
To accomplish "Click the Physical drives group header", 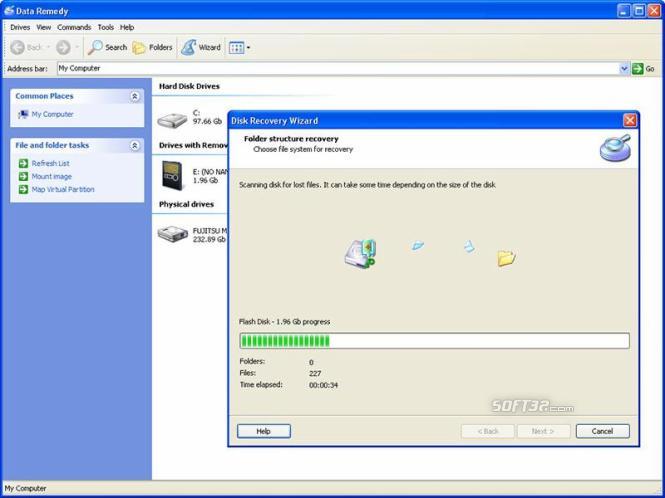I will pyautogui.click(x=186, y=204).
